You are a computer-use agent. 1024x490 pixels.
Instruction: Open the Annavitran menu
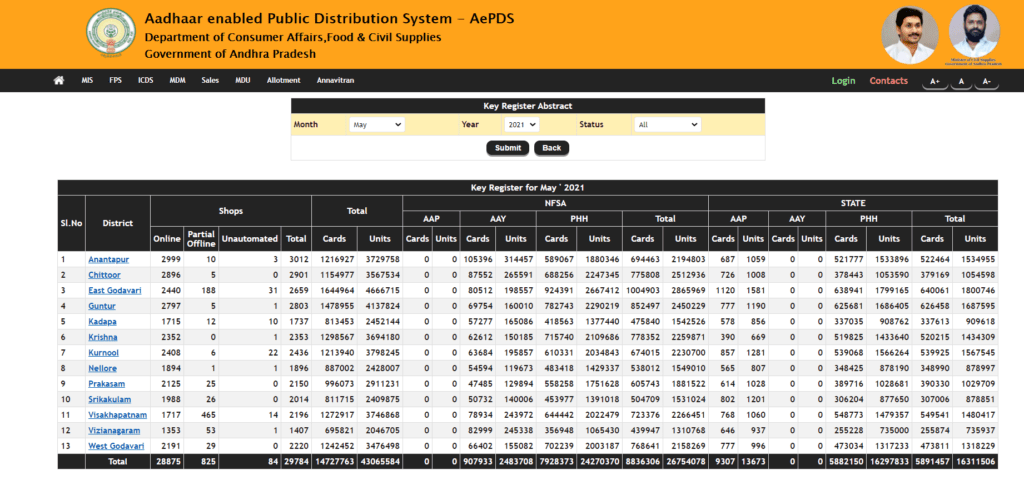coord(336,80)
